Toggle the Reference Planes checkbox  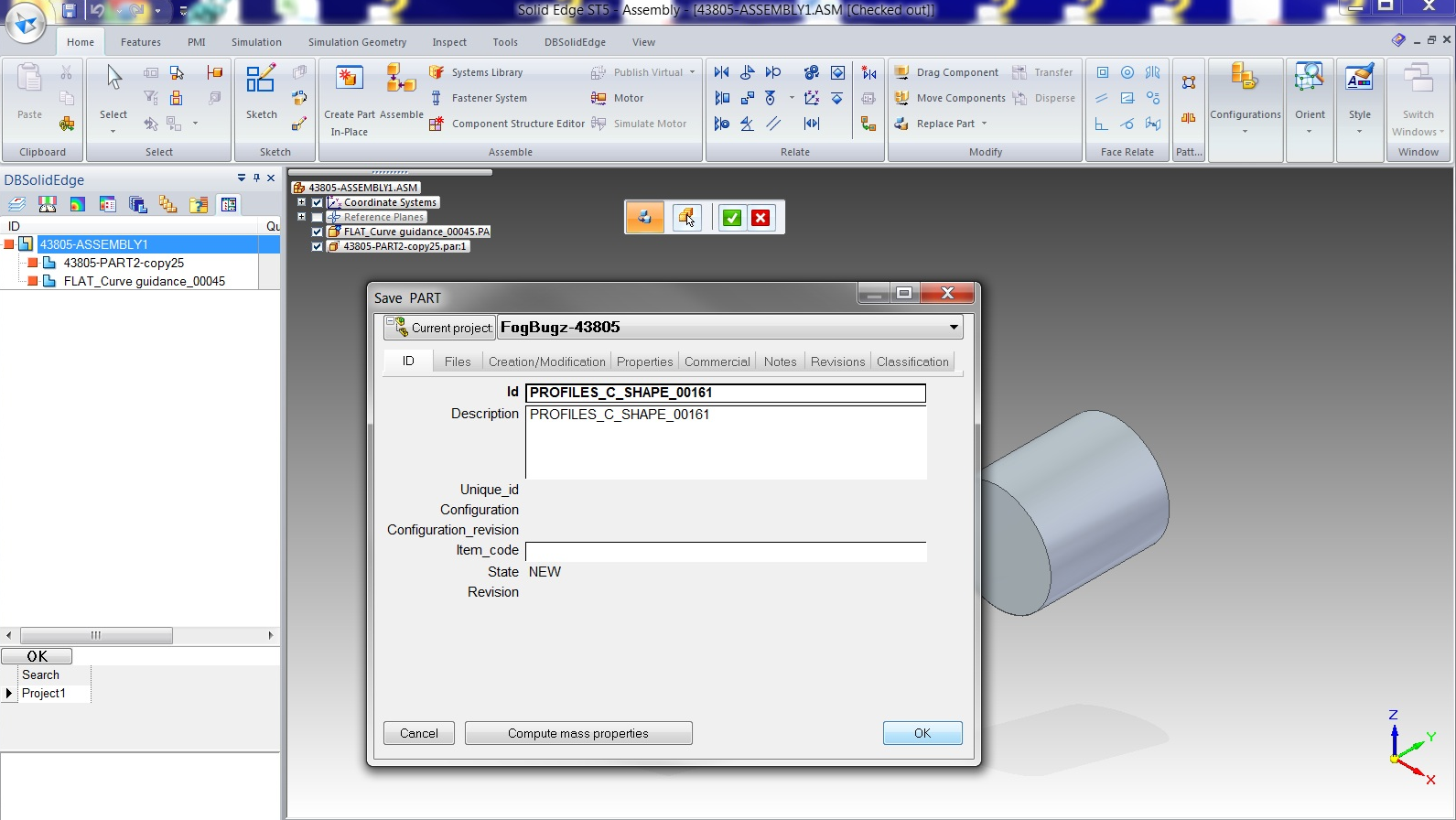[x=318, y=217]
